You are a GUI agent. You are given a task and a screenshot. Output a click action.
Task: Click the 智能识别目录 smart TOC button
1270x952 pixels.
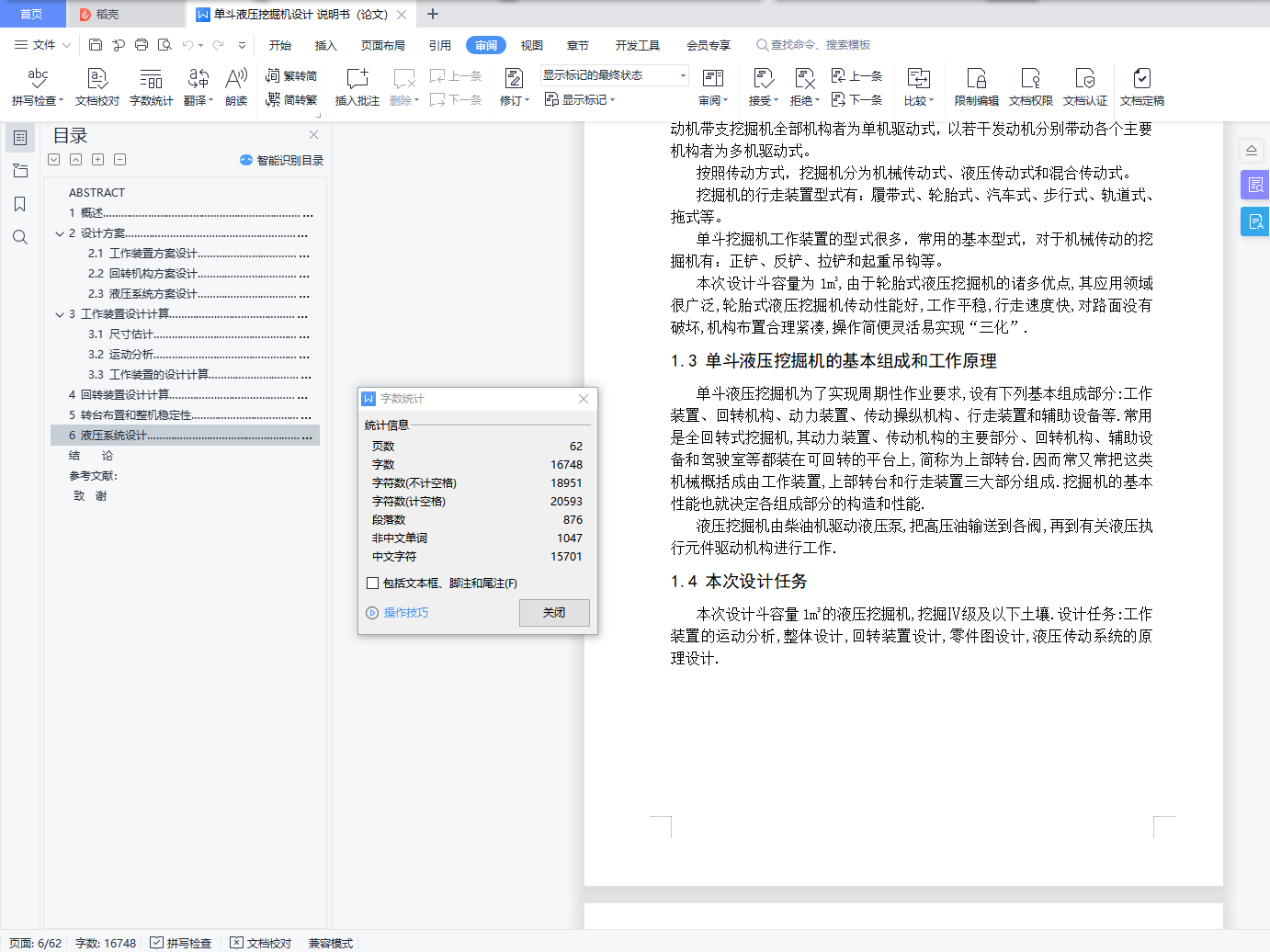(x=281, y=160)
